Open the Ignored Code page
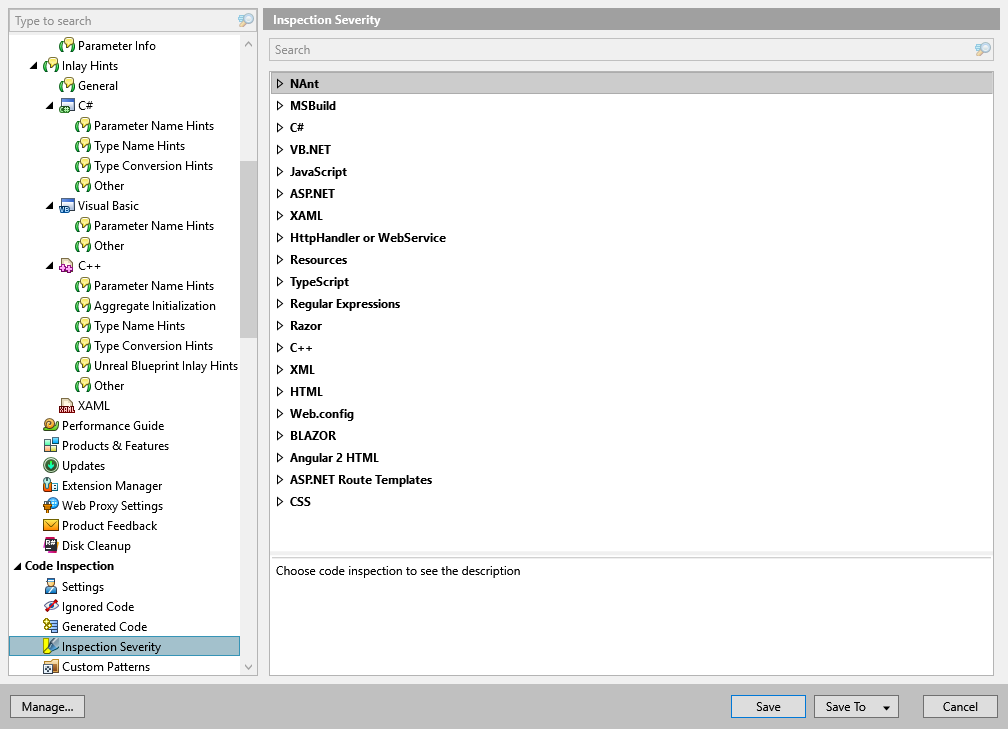Image resolution: width=1008 pixels, height=729 pixels. [98, 606]
